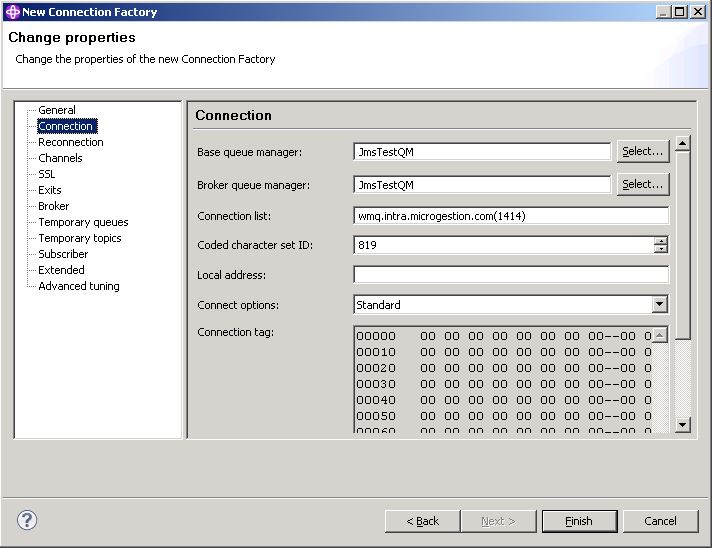
Task: Click the Connection list text field
Action: pos(511,216)
